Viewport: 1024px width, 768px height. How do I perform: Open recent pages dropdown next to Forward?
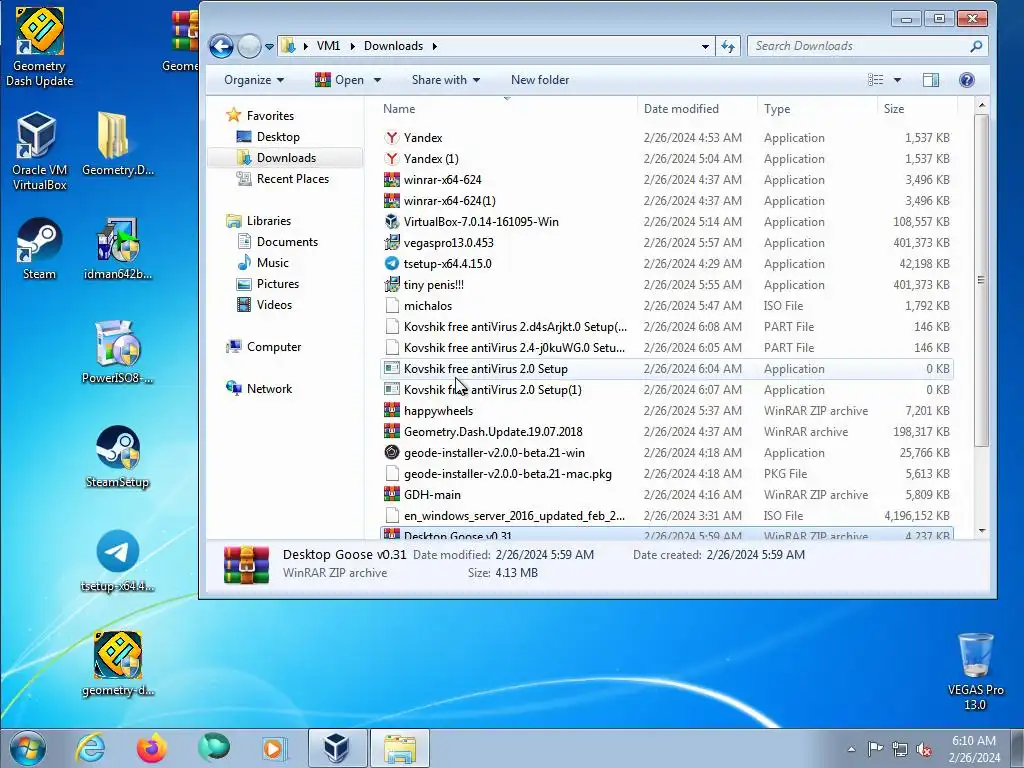coord(269,46)
